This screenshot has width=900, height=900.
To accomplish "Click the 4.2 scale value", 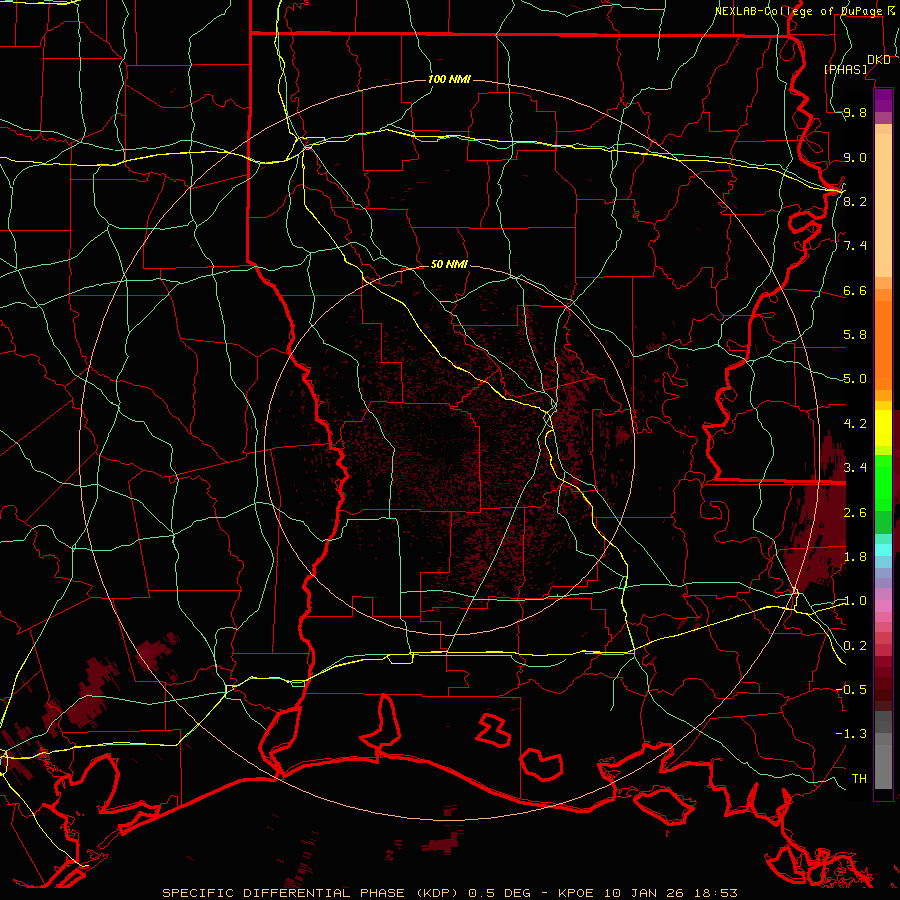I will click(855, 424).
